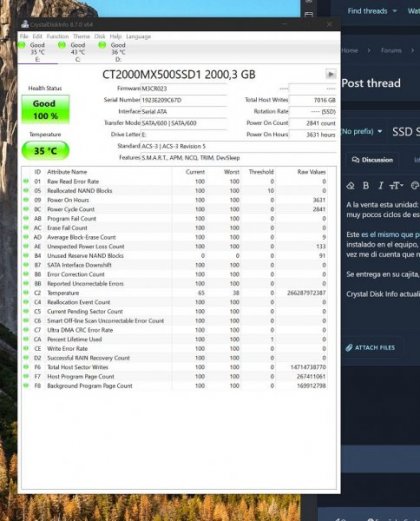This screenshot has height=521, width=420.
Task: Click the 35 °C temperature button
Action: 45,151
